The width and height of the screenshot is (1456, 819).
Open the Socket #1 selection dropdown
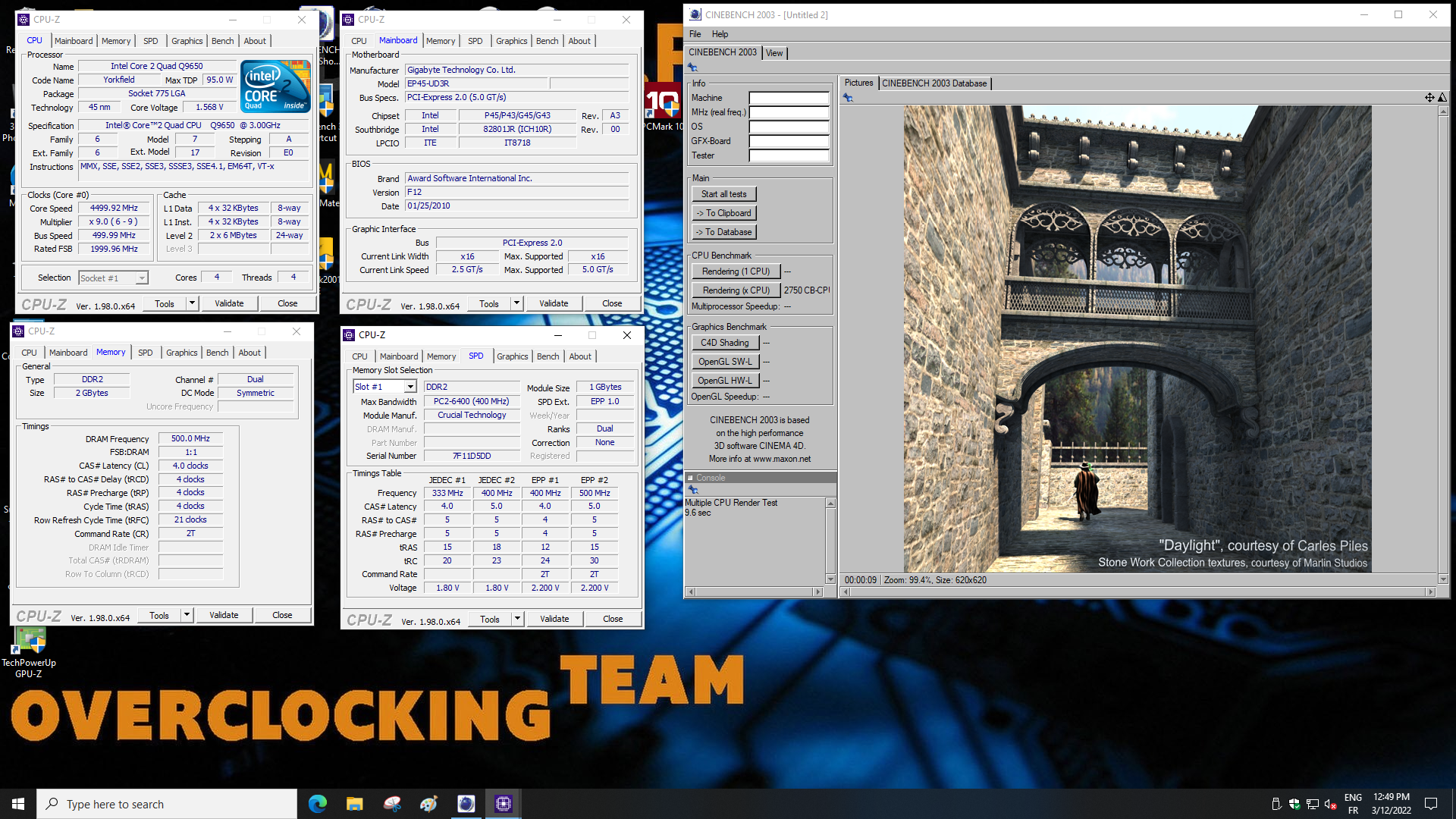pos(142,278)
